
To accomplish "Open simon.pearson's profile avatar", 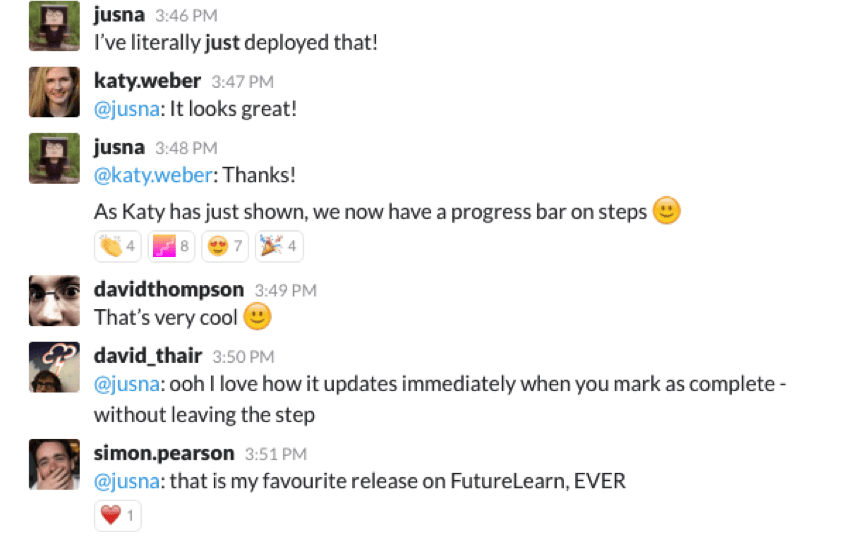I will click(54, 465).
